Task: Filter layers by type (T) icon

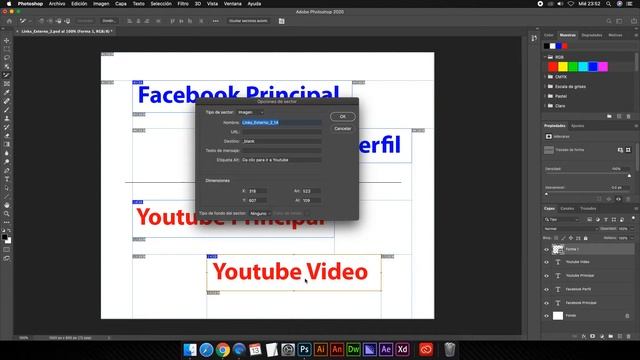Action: point(606,220)
